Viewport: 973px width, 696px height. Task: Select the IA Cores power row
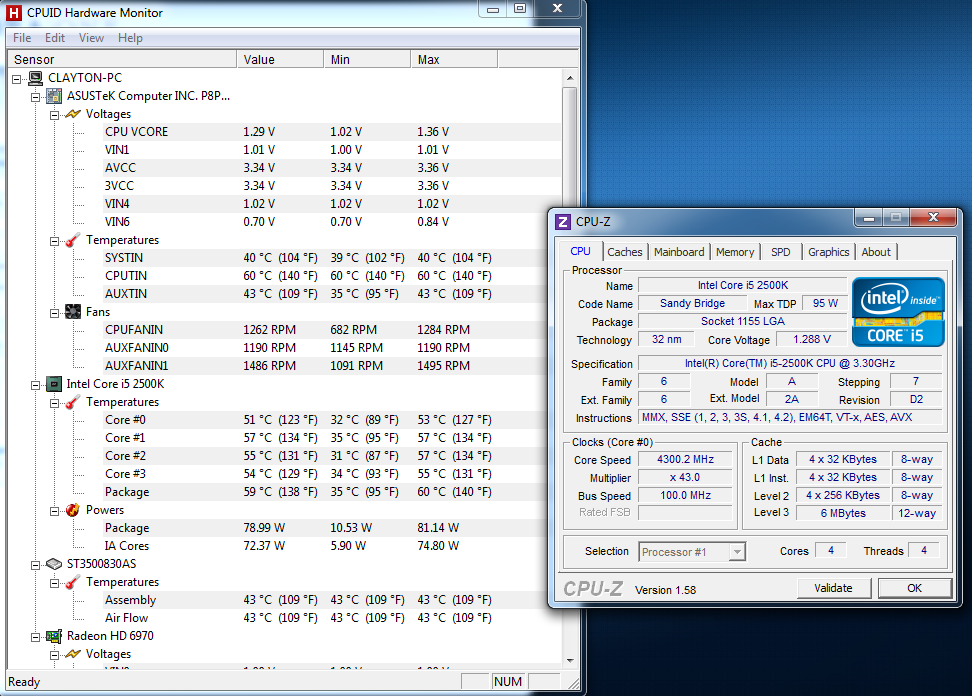click(x=333, y=546)
